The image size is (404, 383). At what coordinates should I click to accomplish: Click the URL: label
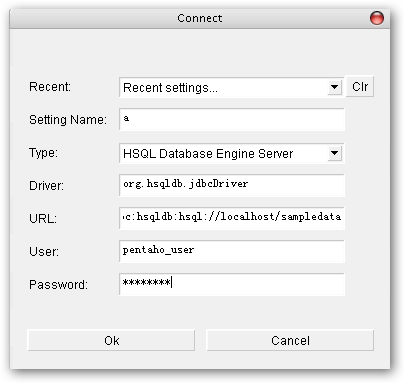(x=43, y=218)
